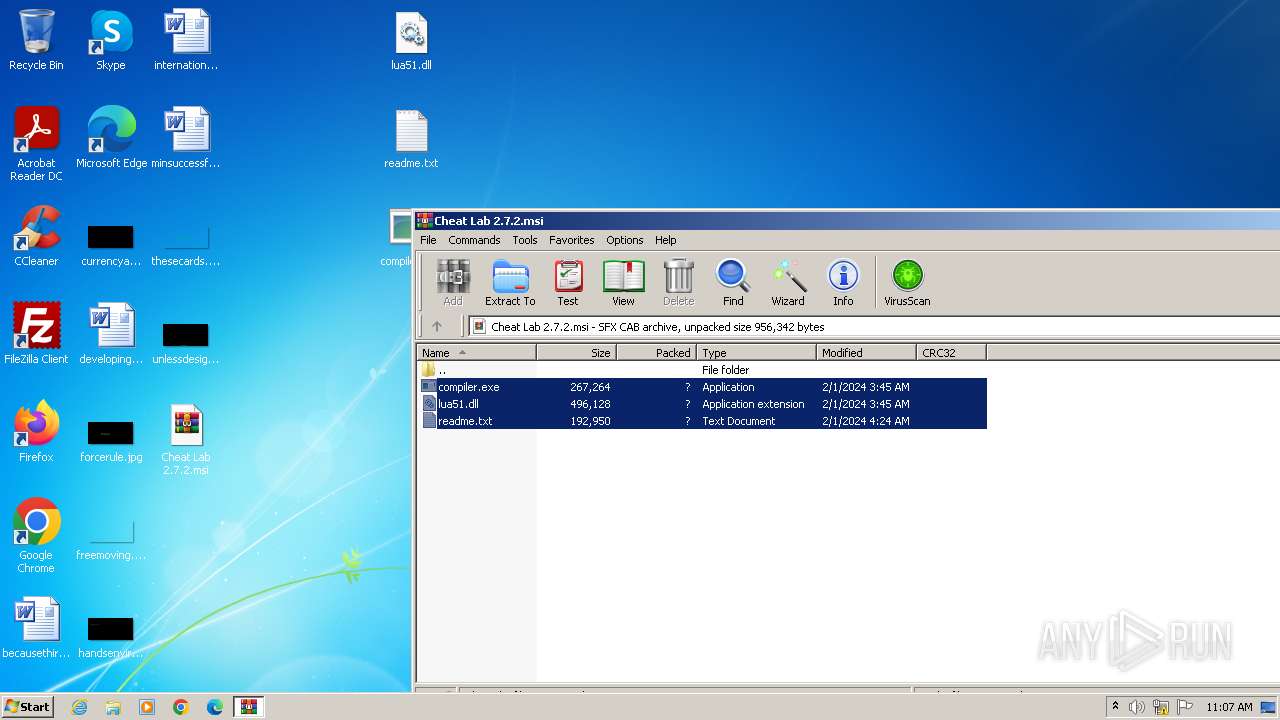Select FileZilla Client desktop icon
This screenshot has height=720, width=1280.
36,334
